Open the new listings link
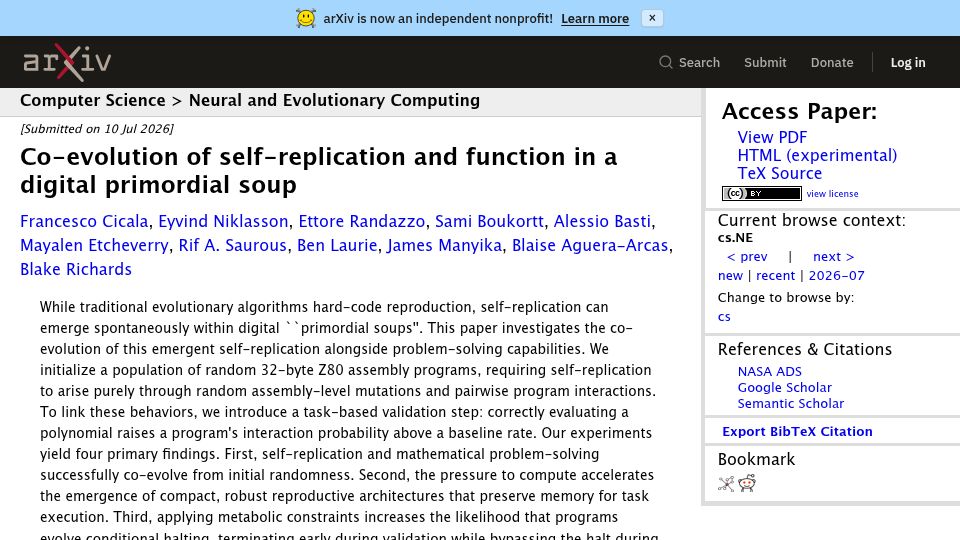Viewport: 960px width, 540px height. click(x=730, y=276)
